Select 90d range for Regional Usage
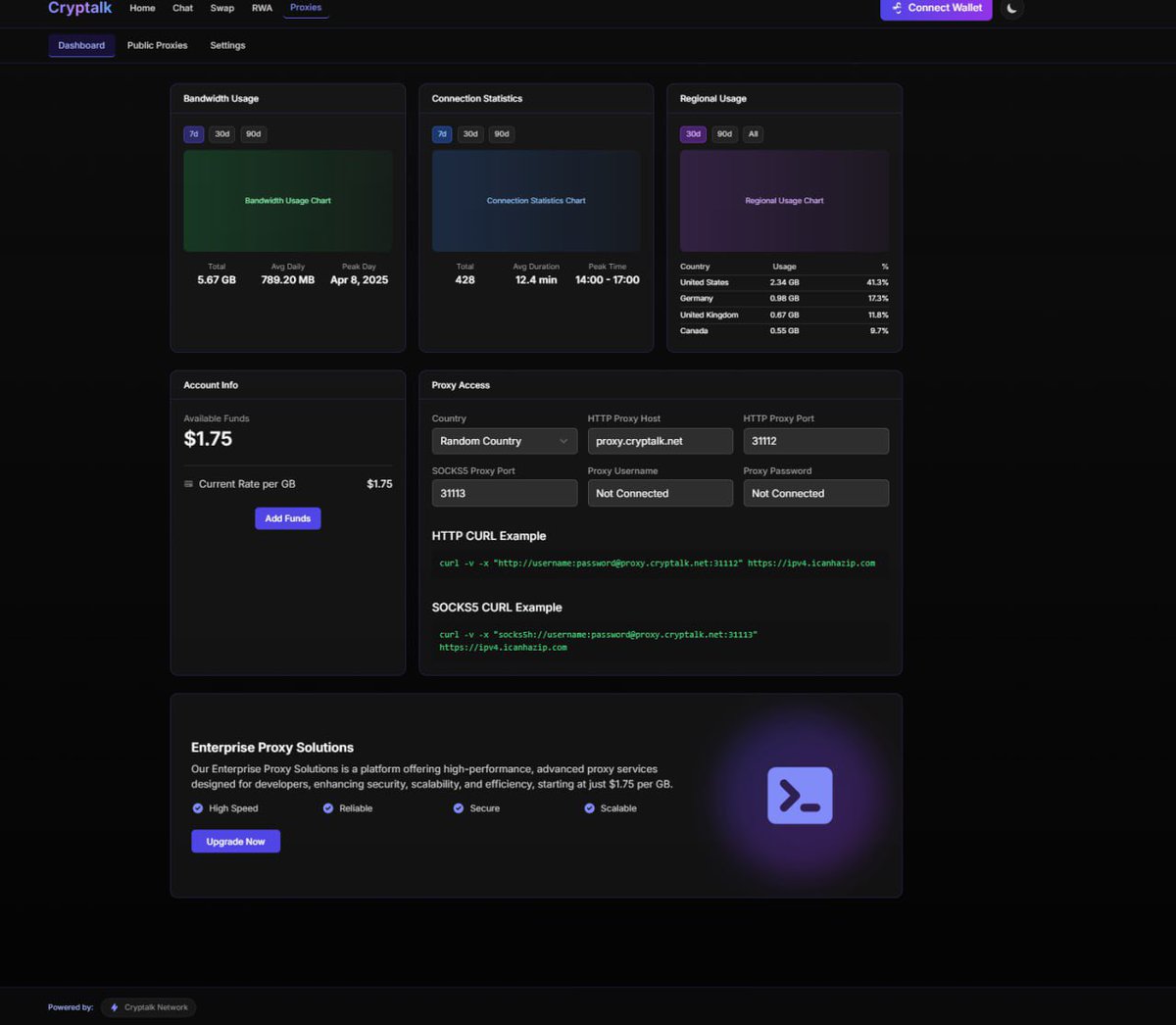Viewport: 1176px width, 1025px height. click(x=724, y=134)
